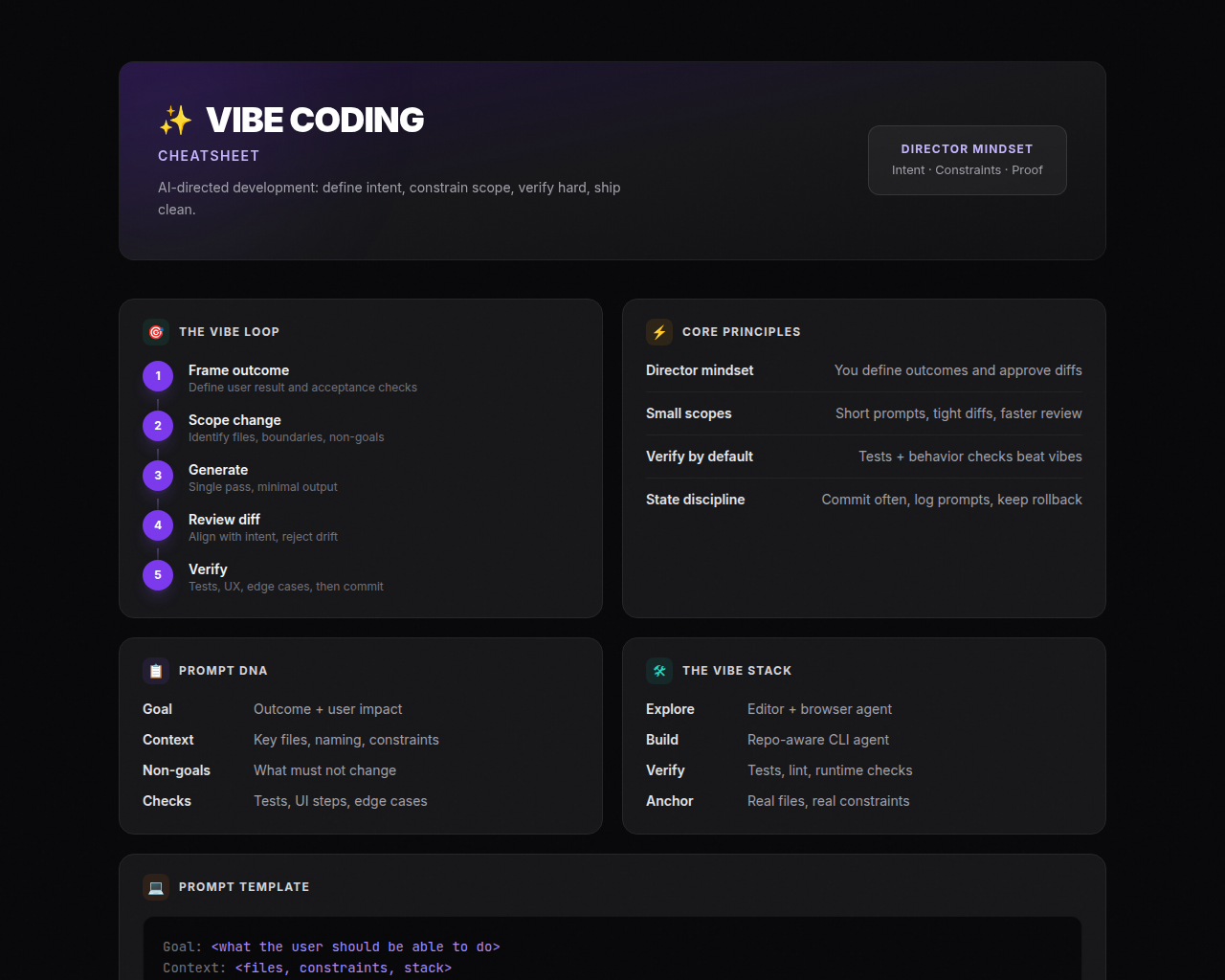Viewport: 1225px width, 980px height.
Task: Click the target icon for The Vibe Loop
Action: click(156, 332)
